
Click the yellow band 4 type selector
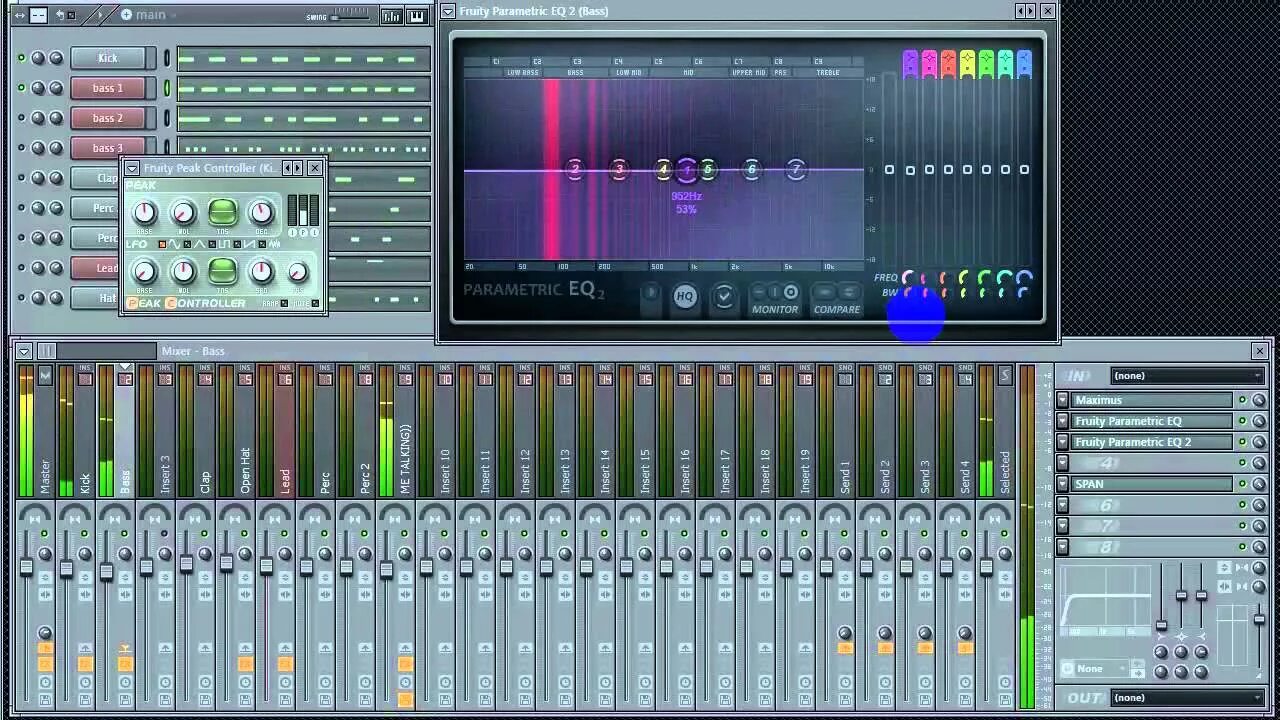coord(967,64)
